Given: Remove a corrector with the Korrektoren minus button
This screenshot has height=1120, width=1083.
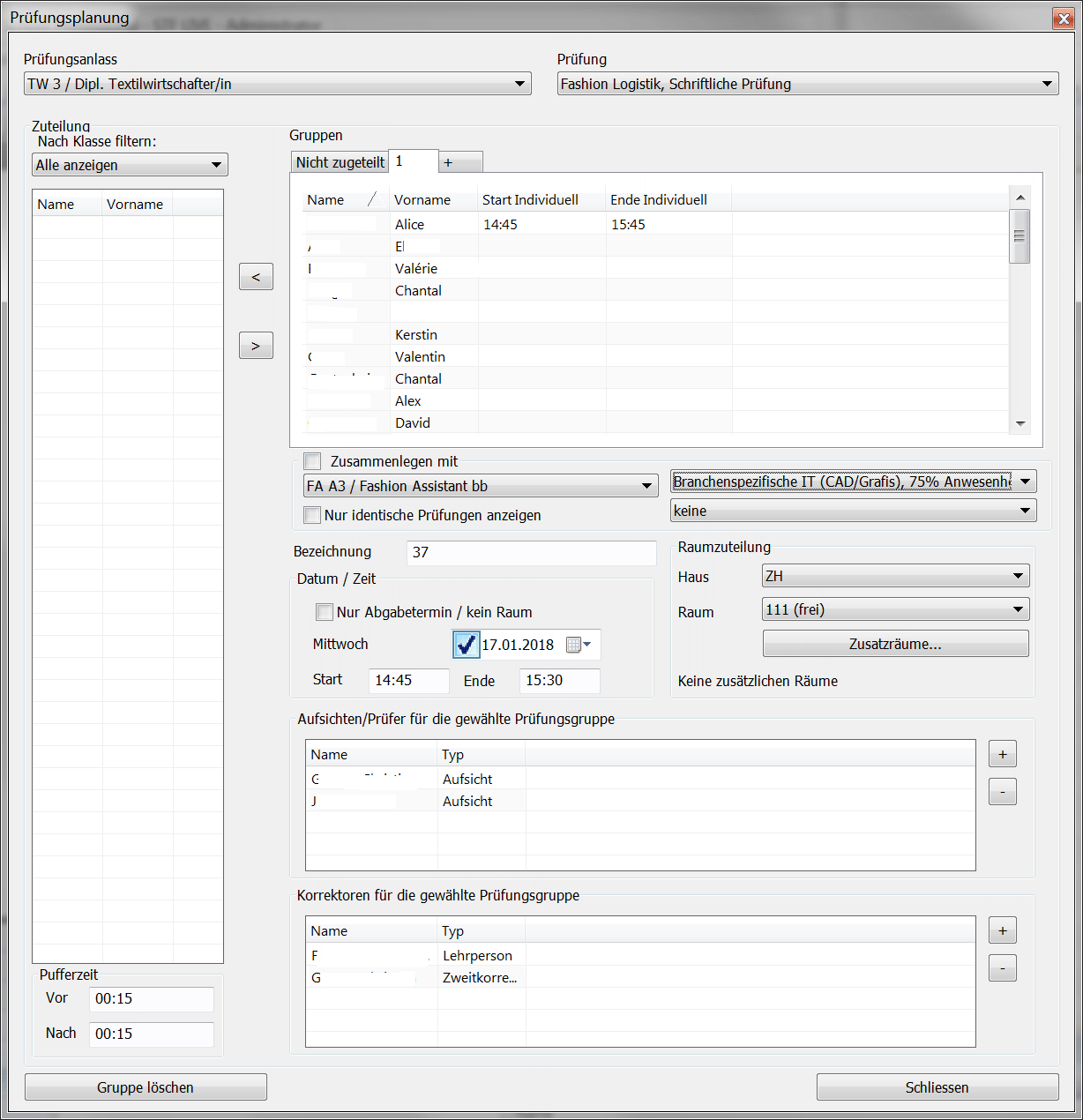Looking at the screenshot, I should coord(1002,968).
